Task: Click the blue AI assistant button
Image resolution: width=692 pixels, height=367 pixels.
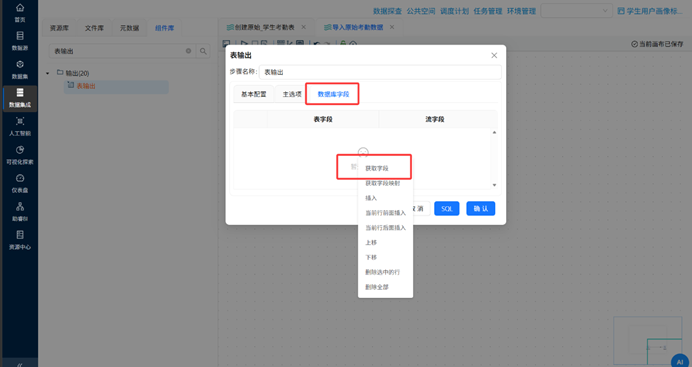Action: coord(680,361)
